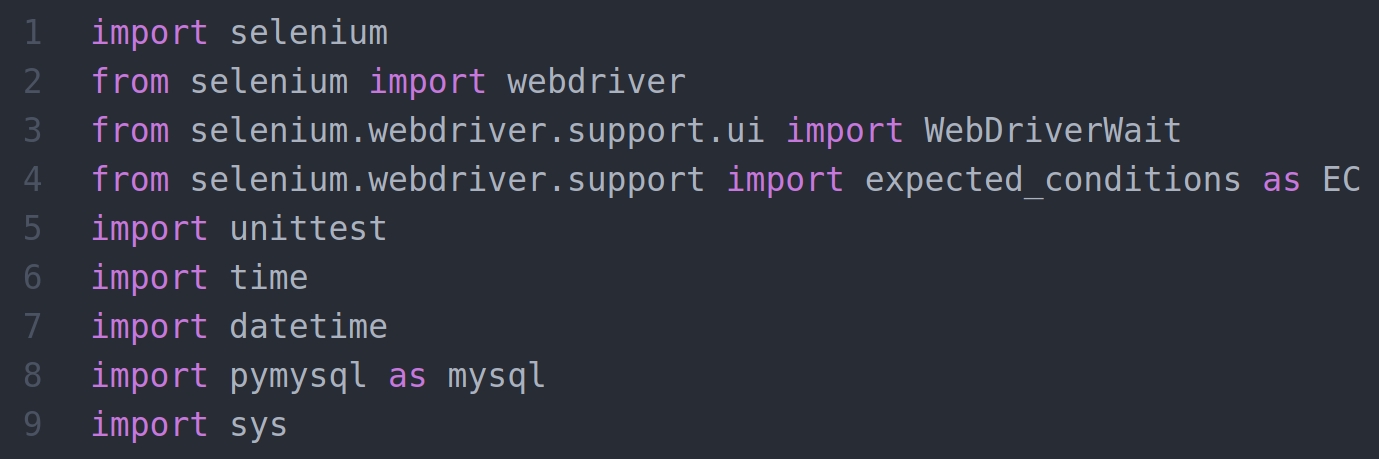Screen dimensions: 1379x459
Task: Click 'selenium.webdriver.support.ui' module path
Action: 477,131
